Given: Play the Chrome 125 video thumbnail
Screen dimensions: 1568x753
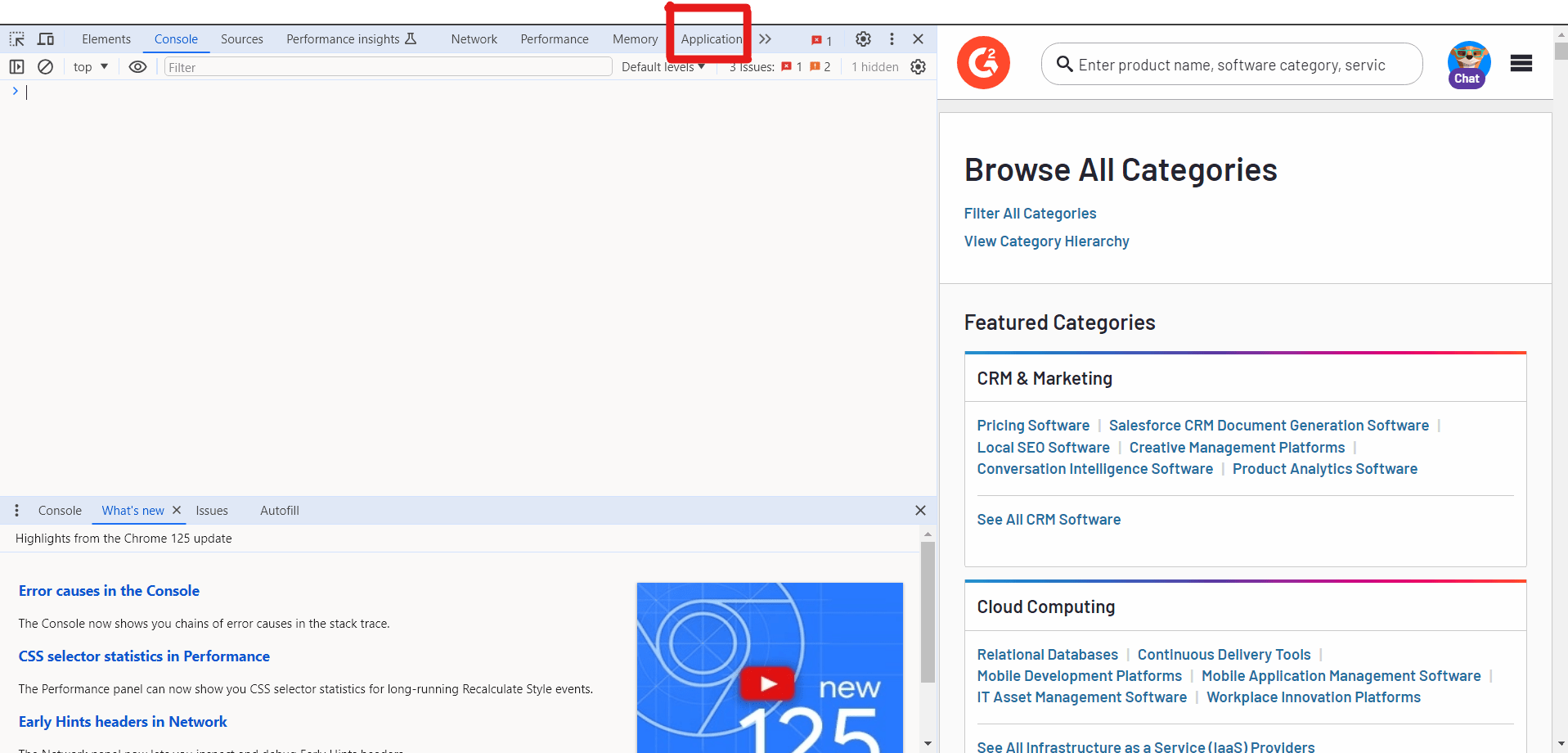Looking at the screenshot, I should (x=766, y=683).
